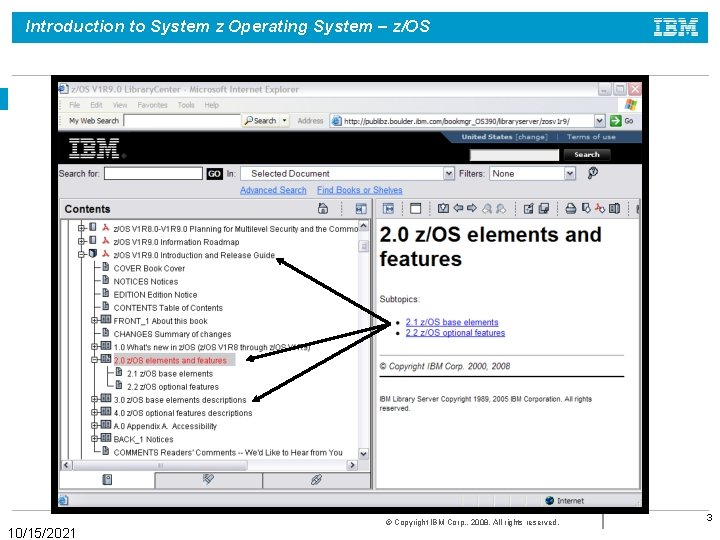The width and height of the screenshot is (720, 540).
Task: Open the Edit menu
Action: click(96, 105)
